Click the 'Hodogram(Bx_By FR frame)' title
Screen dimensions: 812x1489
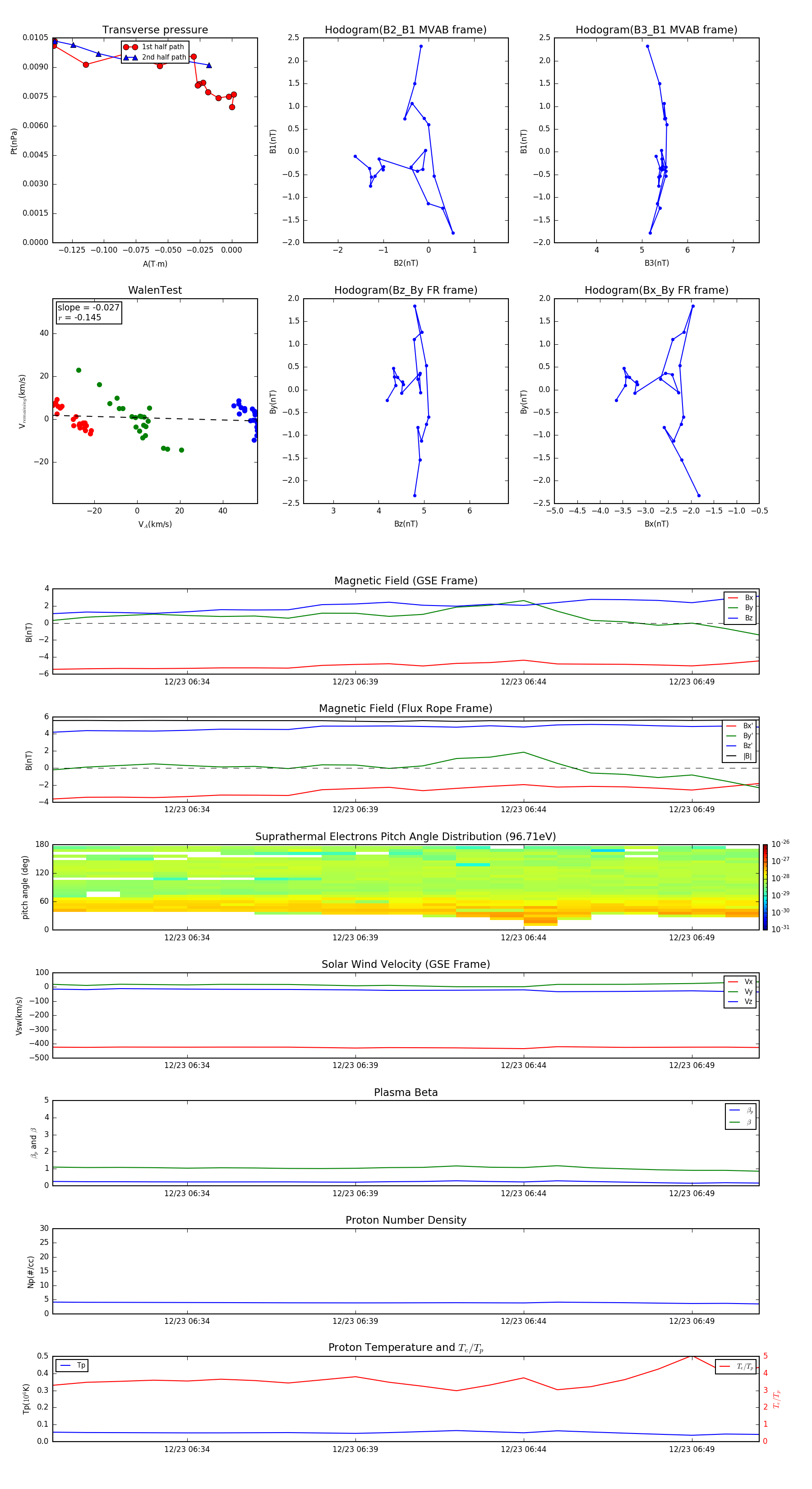656,290
